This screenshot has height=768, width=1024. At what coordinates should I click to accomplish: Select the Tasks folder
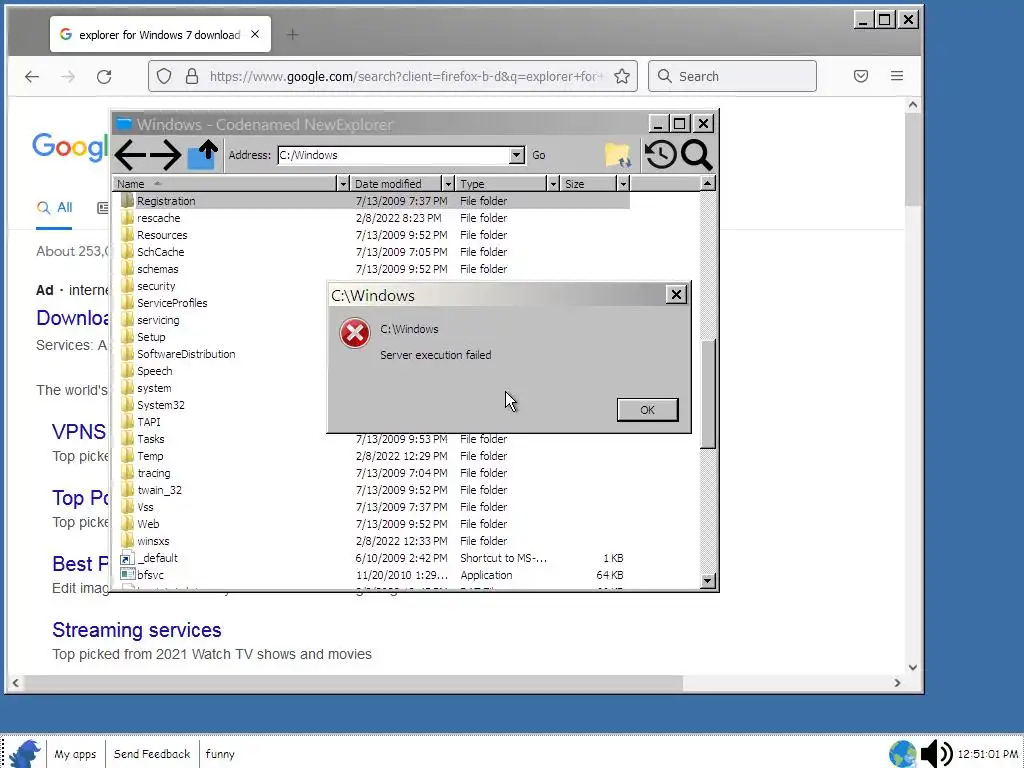[x=150, y=439]
